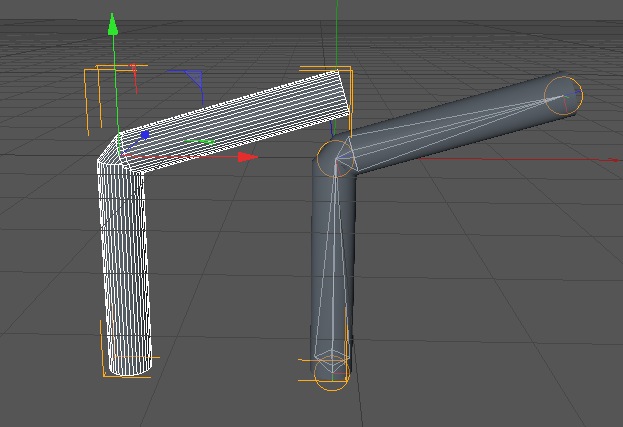Image resolution: width=623 pixels, height=427 pixels.
Task: Select the wireframe cylinder's angled upper arm
Action: click(x=234, y=119)
